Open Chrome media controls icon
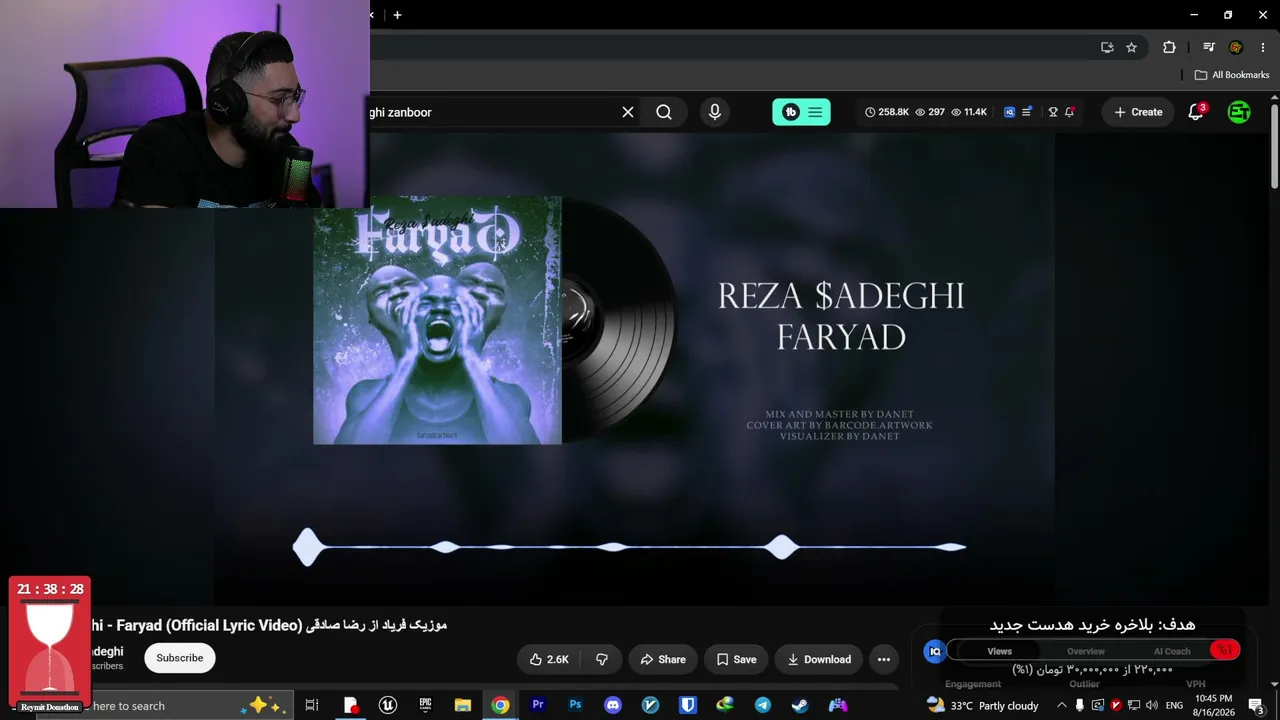Viewport: 1280px width, 720px height. [x=1209, y=47]
